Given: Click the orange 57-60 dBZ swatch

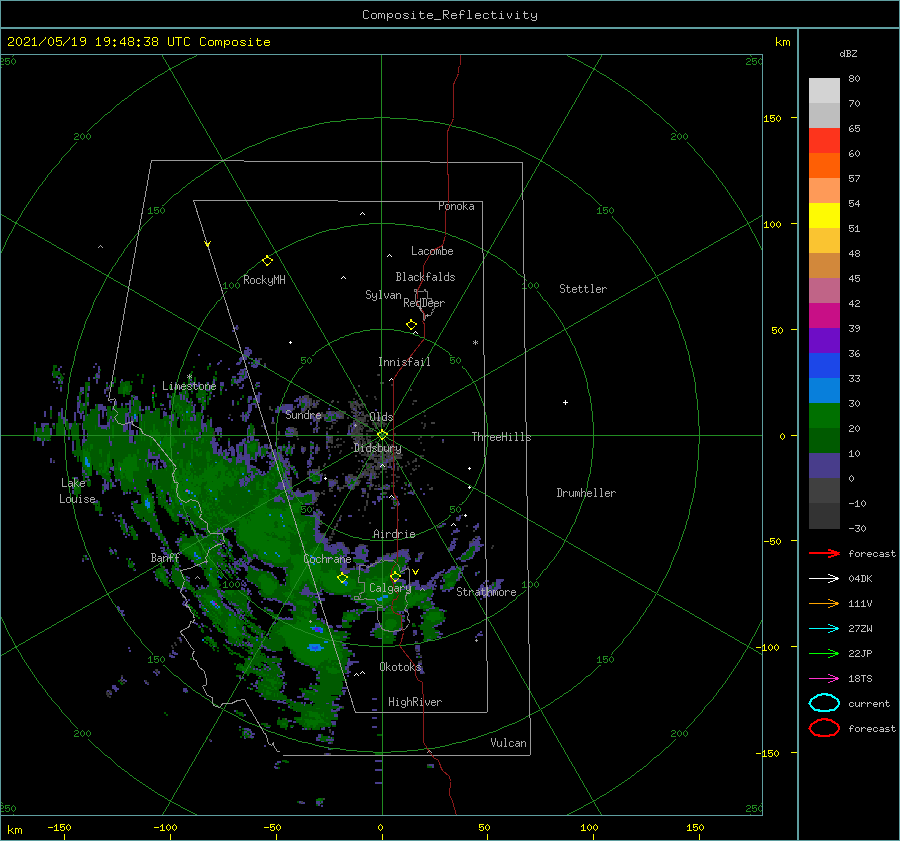Looking at the screenshot, I should coord(824,166).
